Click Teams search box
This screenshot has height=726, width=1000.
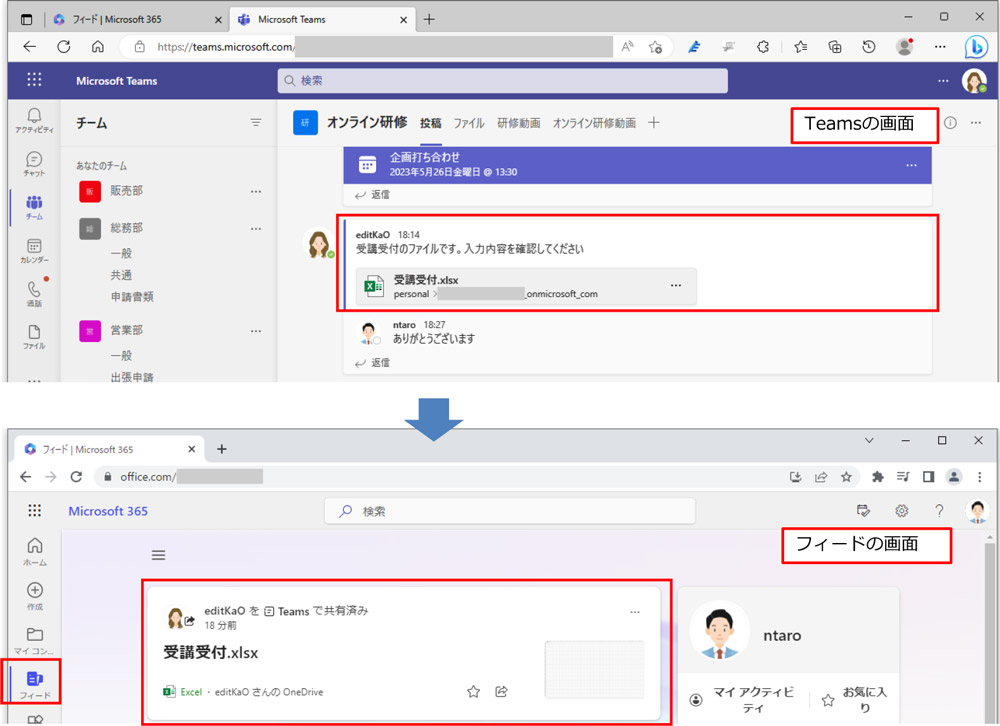click(x=503, y=81)
